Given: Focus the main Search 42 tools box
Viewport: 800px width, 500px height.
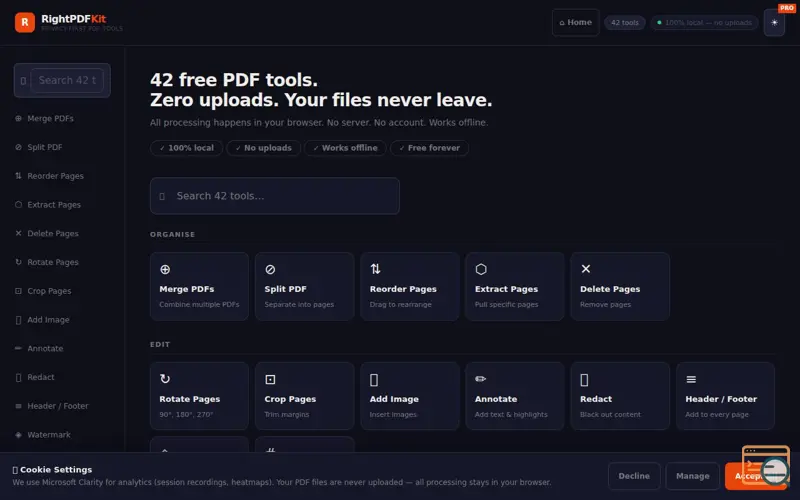Looking at the screenshot, I should tap(274, 196).
